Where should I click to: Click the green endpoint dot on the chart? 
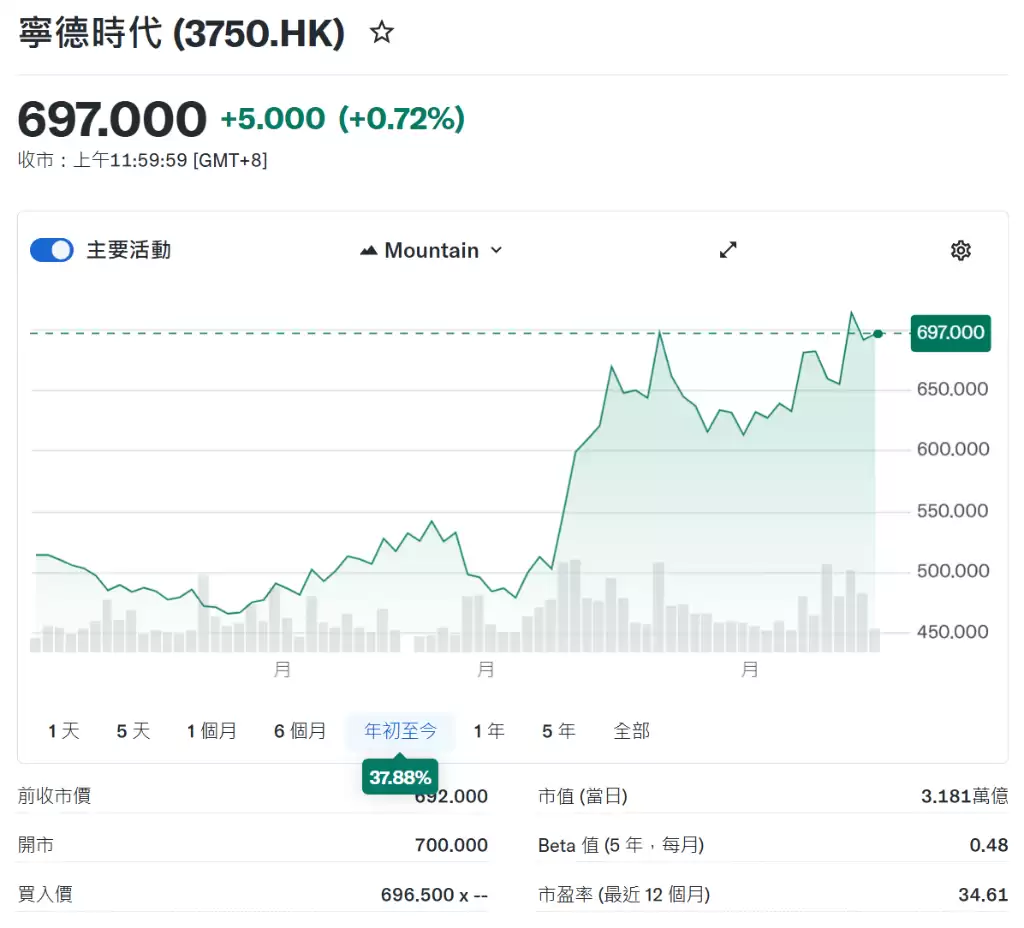[x=878, y=334]
